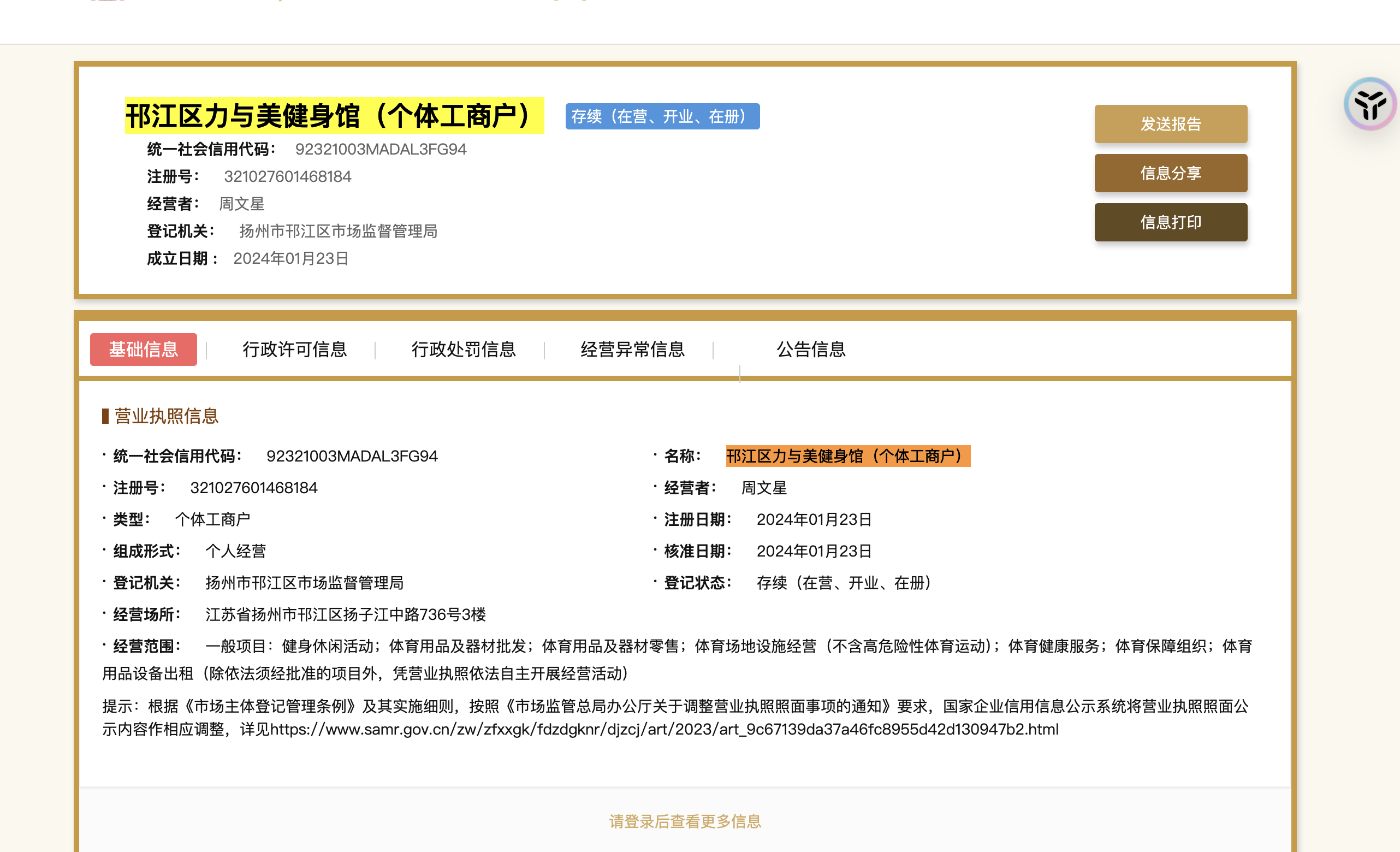This screenshot has width=1400, height=852.
Task: Click the 经营场所 address text
Action: point(346,614)
